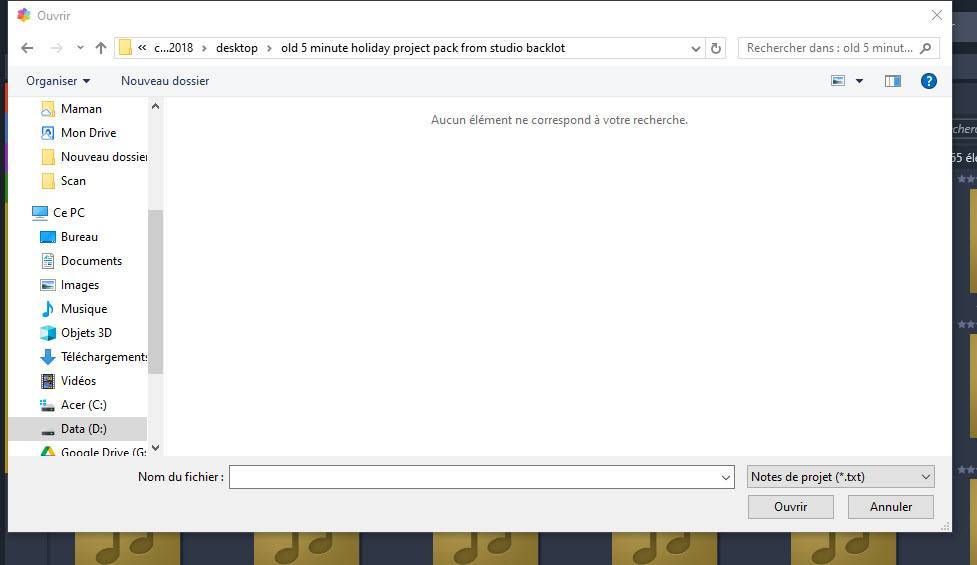
Task: Select the Maman folder in sidebar
Action: [x=81, y=109]
